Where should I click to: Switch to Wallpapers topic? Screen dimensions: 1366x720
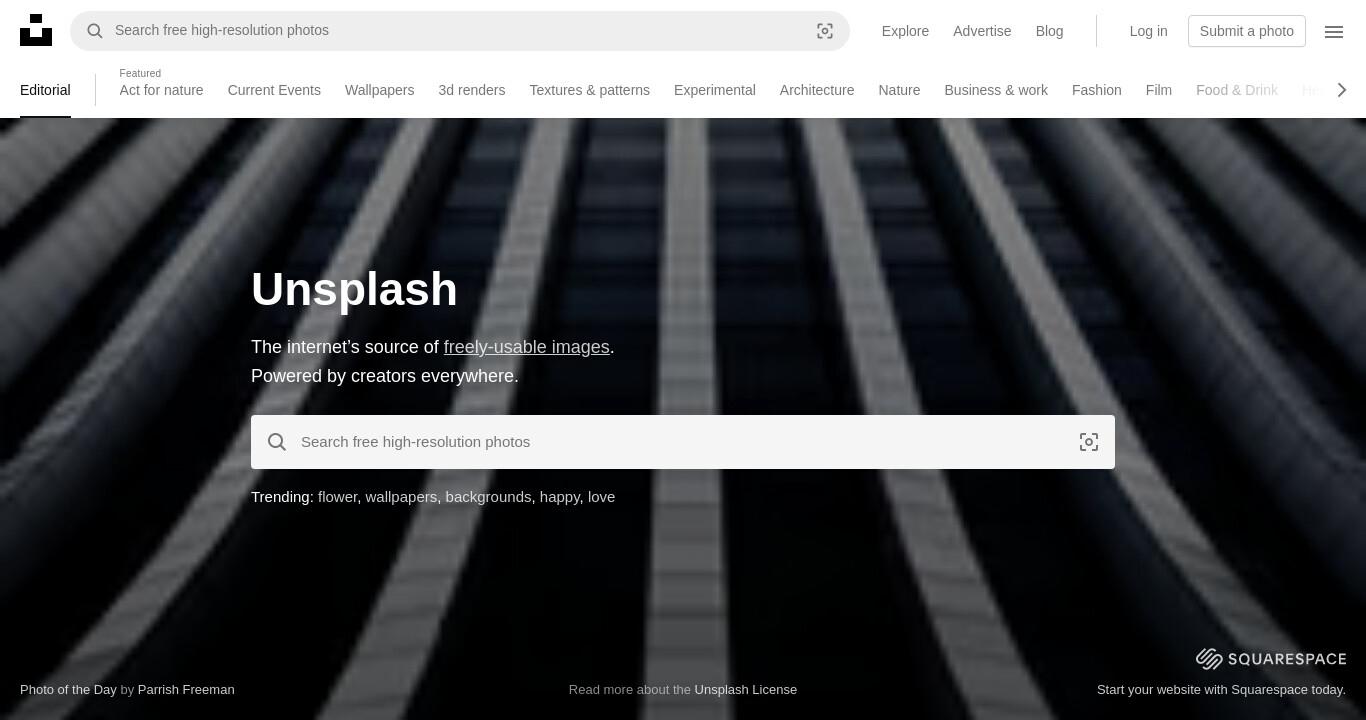[379, 90]
